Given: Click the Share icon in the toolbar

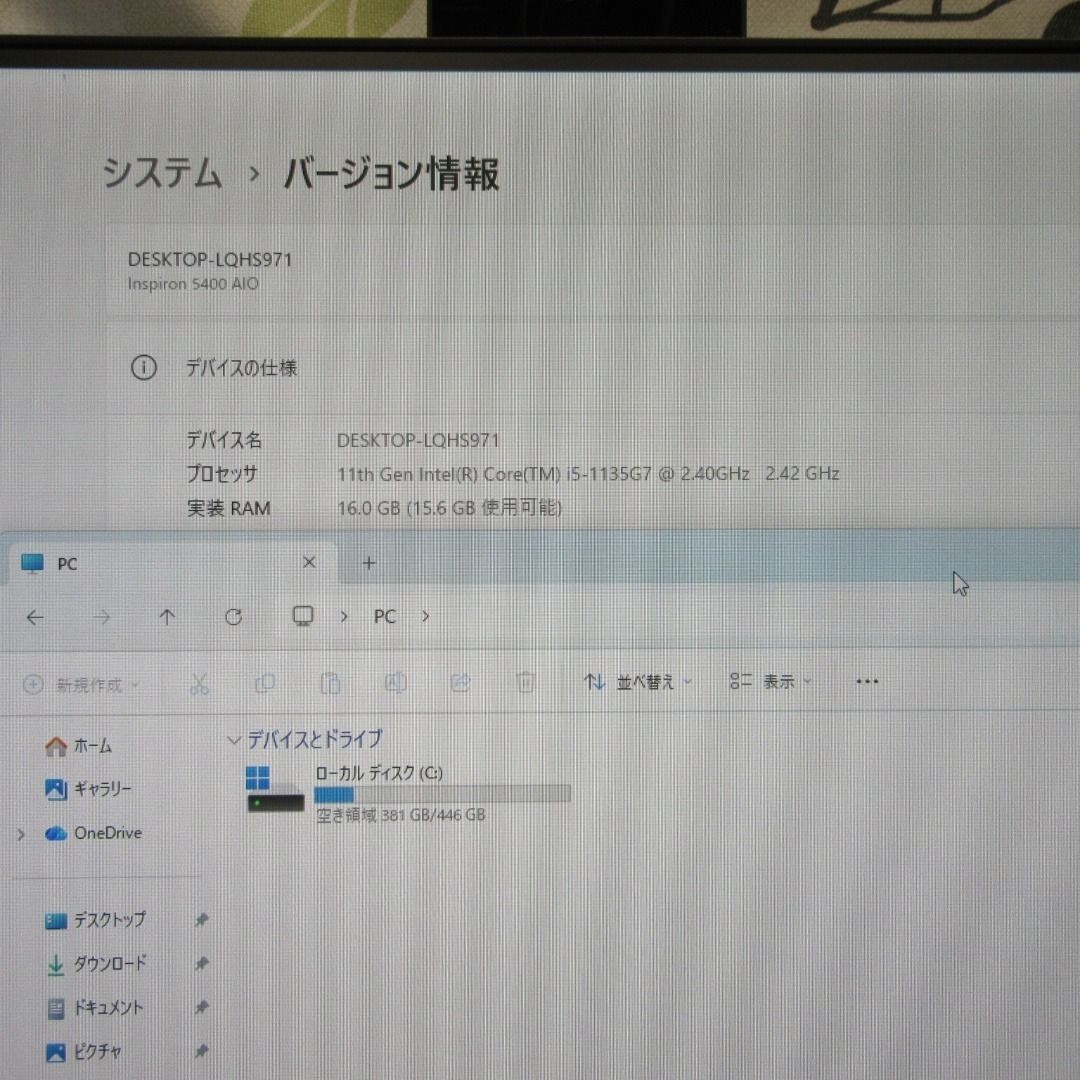Looking at the screenshot, I should click(x=461, y=682).
